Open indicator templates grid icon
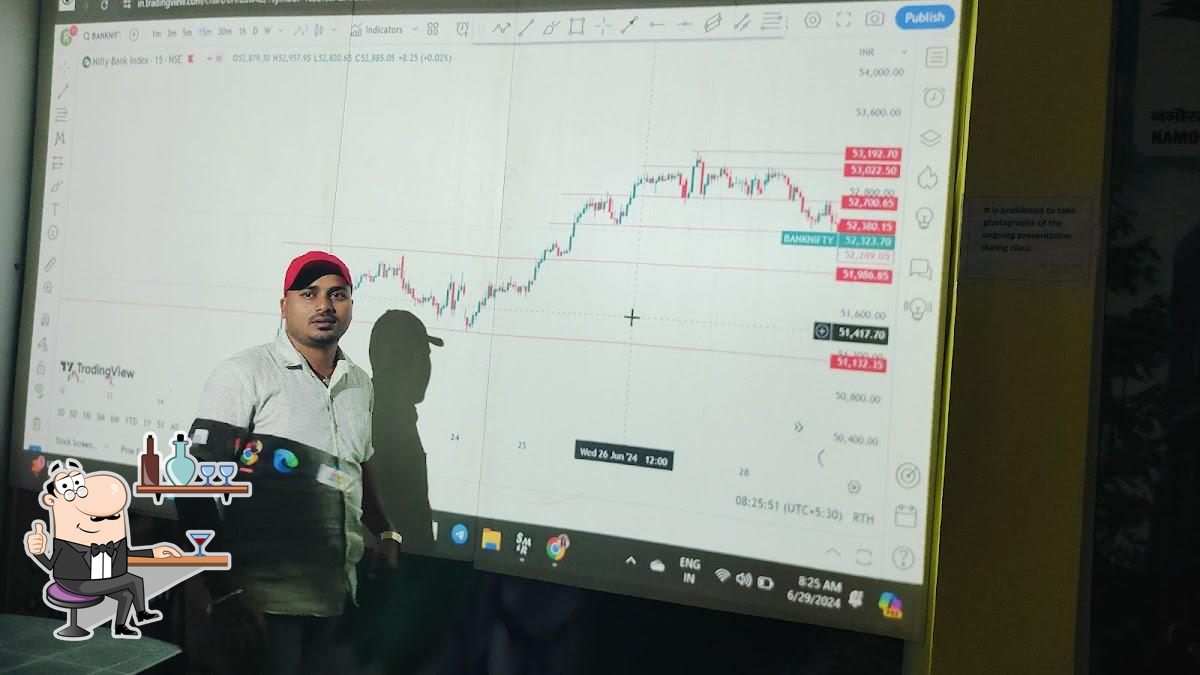This screenshot has height=675, width=1200. point(432,30)
